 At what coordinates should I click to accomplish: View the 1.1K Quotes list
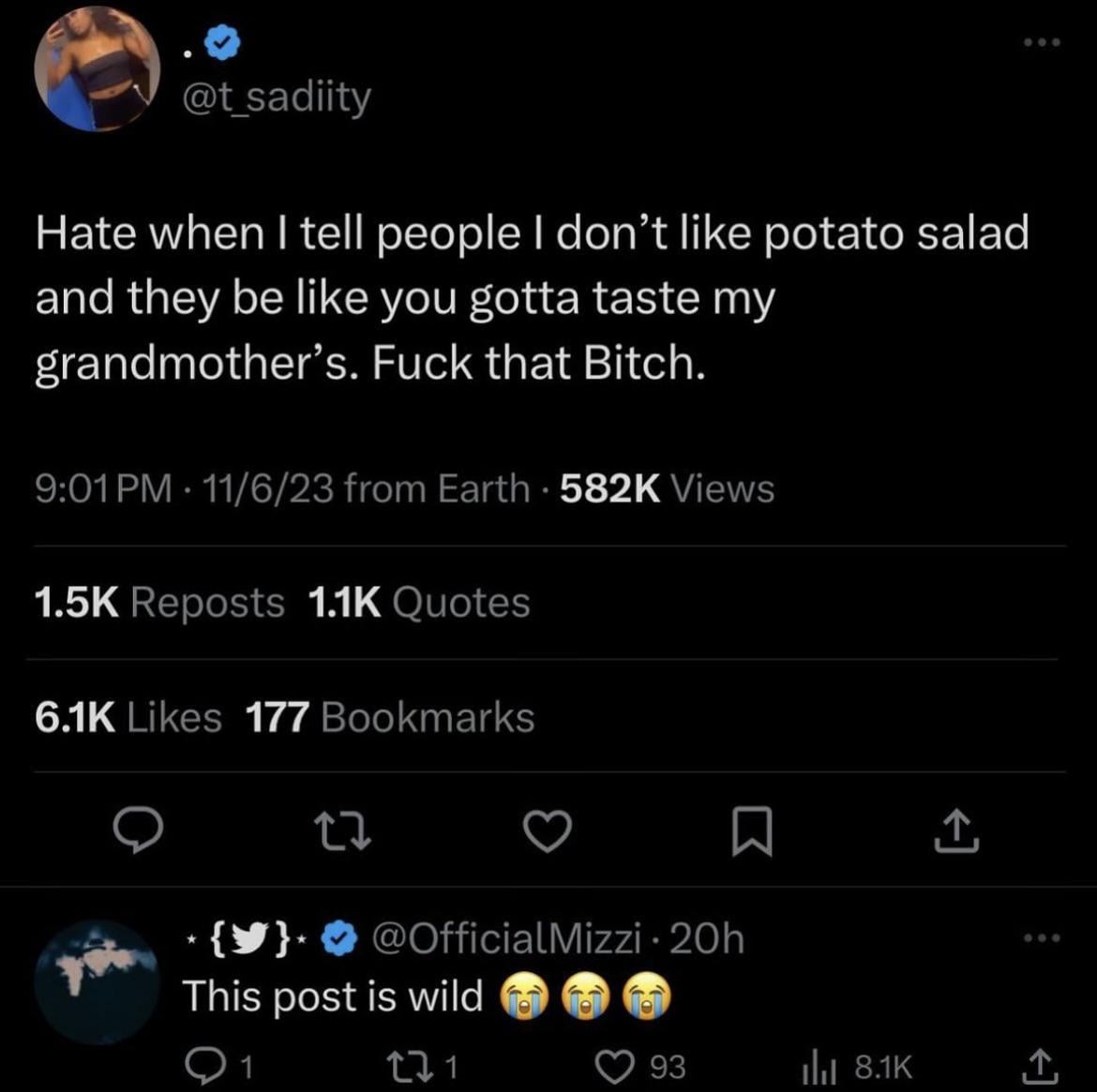[418, 602]
